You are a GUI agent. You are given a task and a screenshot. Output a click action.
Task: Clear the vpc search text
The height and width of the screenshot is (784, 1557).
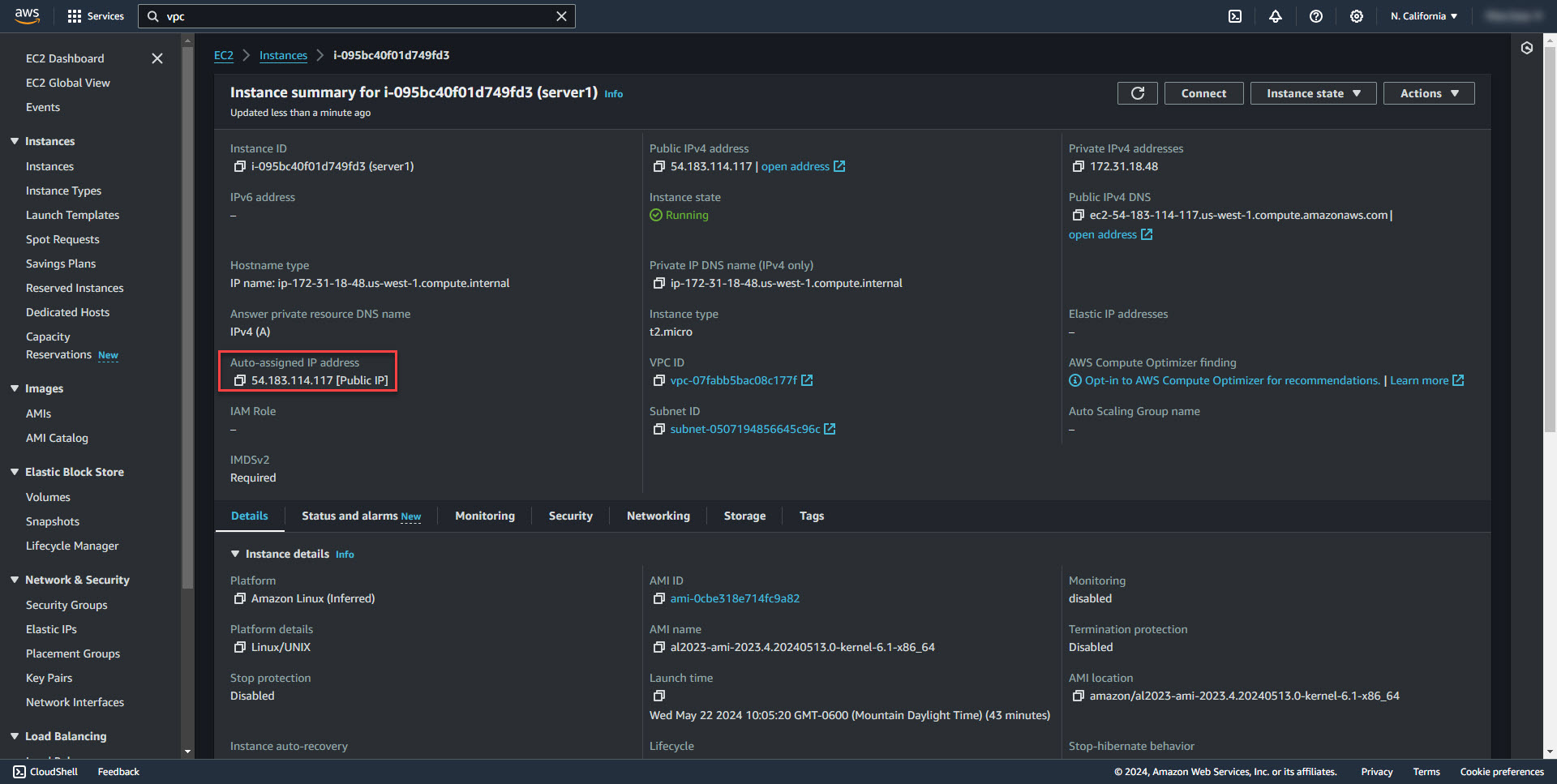pos(561,16)
